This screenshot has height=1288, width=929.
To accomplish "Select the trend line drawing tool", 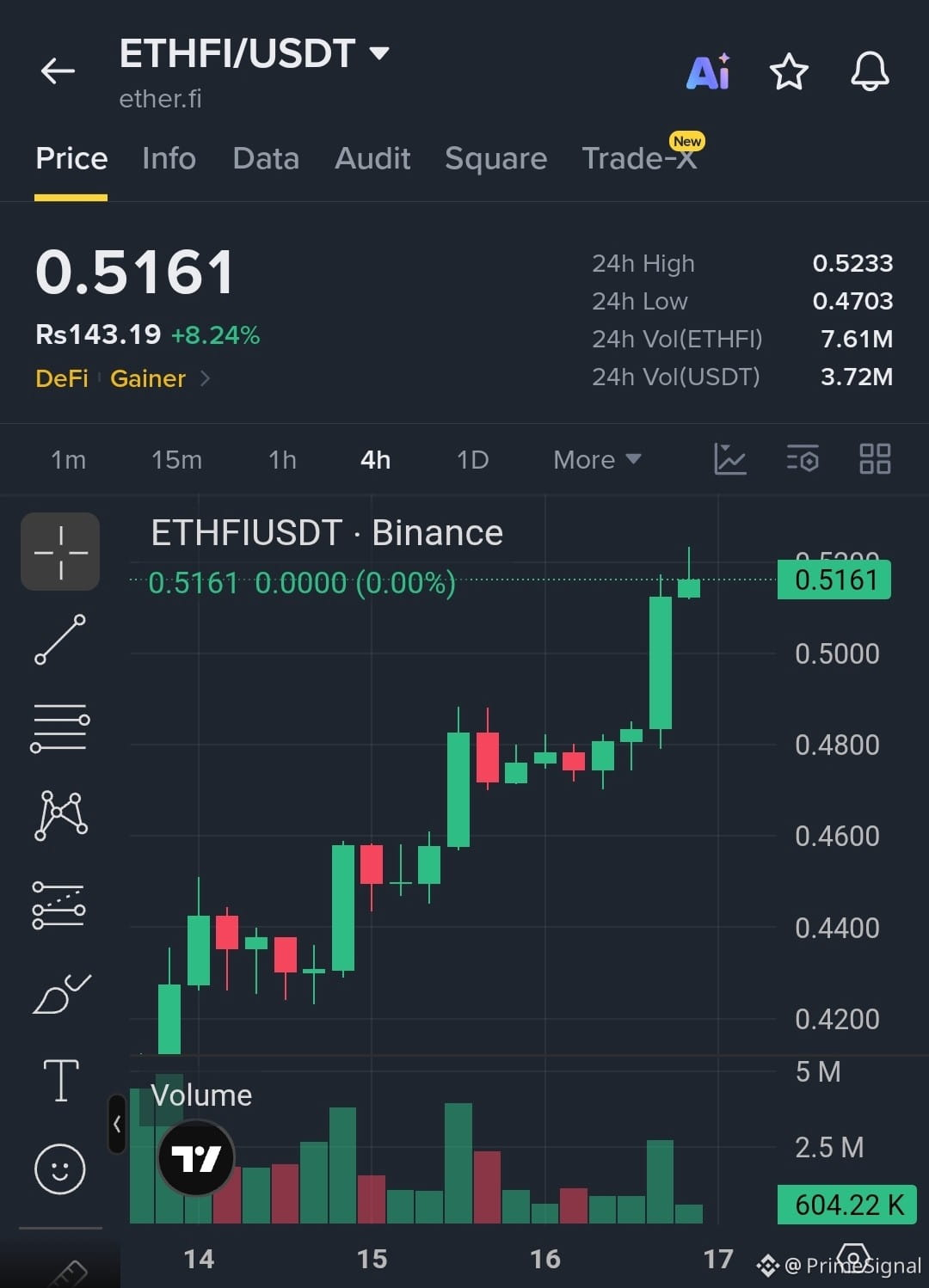I will [x=60, y=640].
